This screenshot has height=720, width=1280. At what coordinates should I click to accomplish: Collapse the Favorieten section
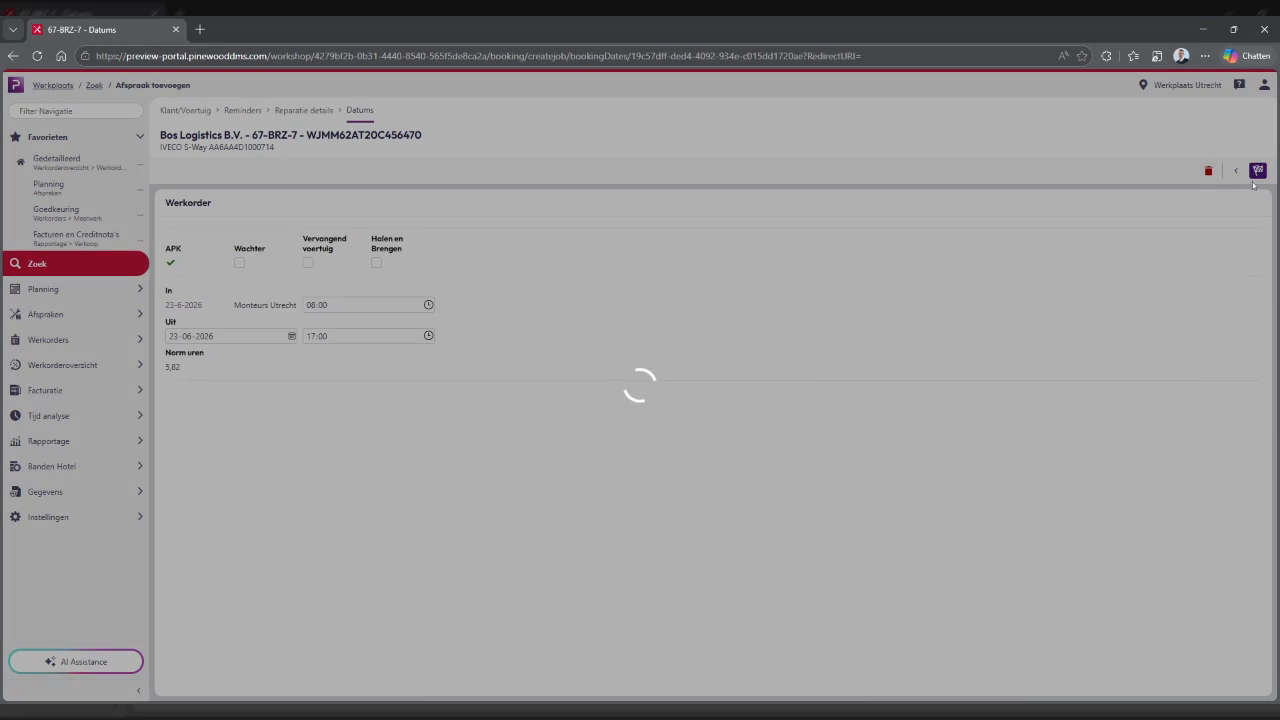[x=140, y=137]
